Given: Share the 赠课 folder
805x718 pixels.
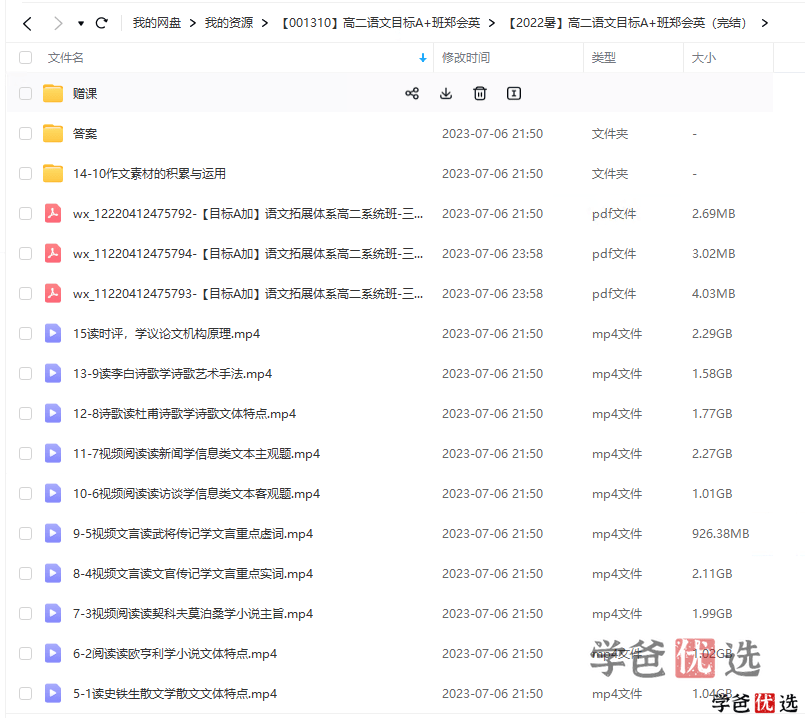Looking at the screenshot, I should point(412,93).
